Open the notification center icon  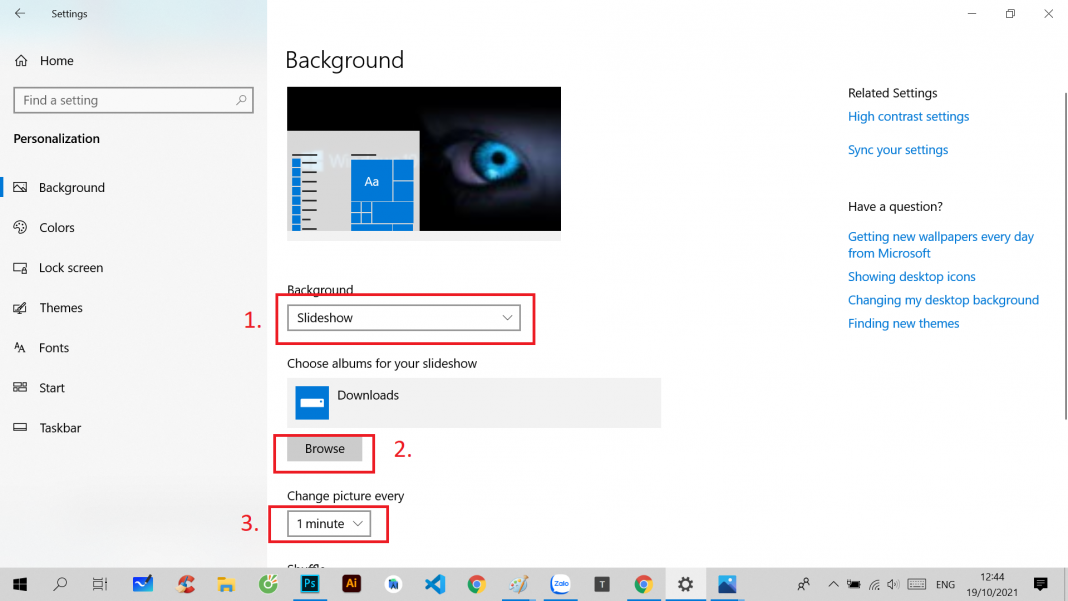pos(1040,584)
